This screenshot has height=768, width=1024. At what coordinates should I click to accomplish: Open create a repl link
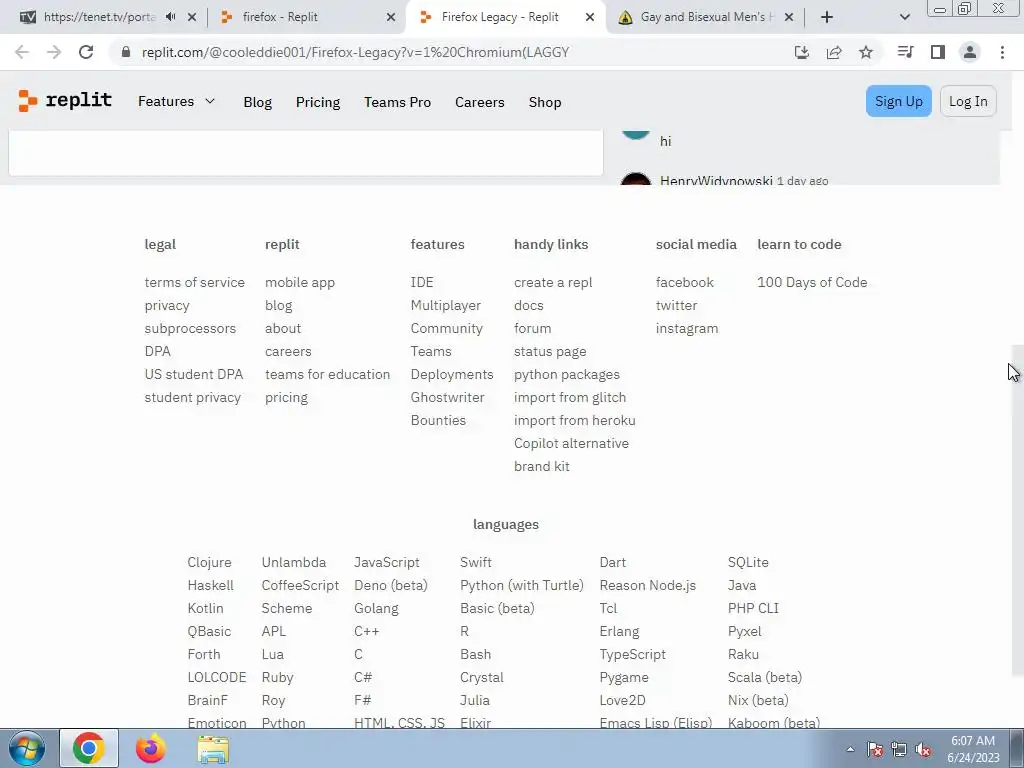tap(553, 282)
